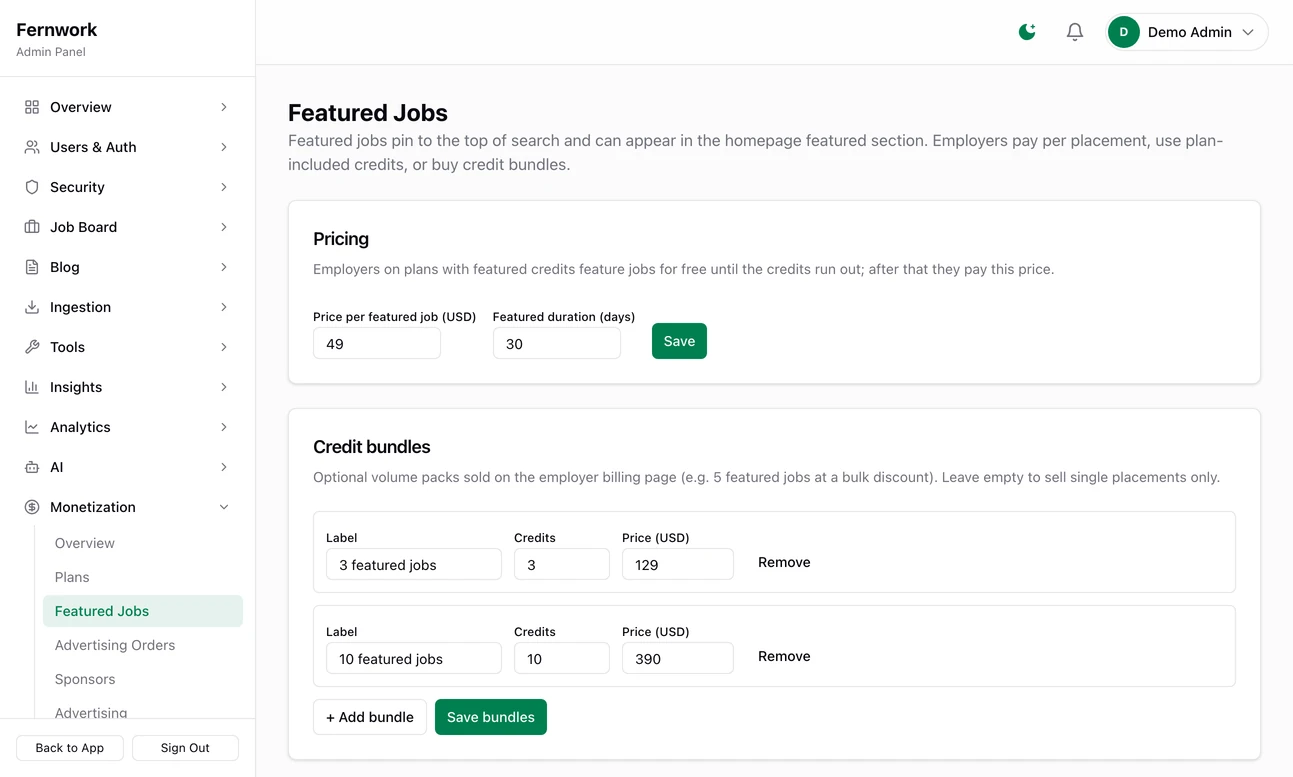Sign out of the admin panel
This screenshot has height=777, width=1293.
[x=185, y=748]
